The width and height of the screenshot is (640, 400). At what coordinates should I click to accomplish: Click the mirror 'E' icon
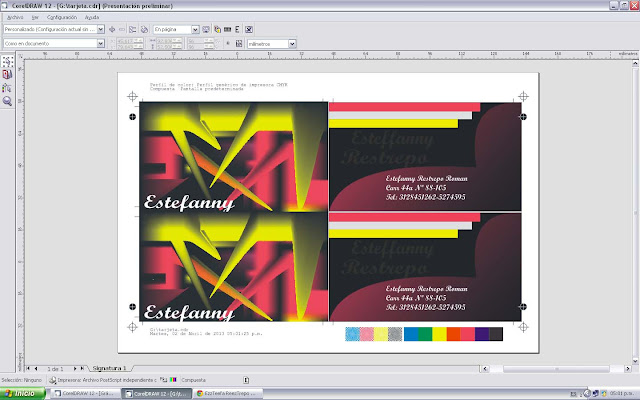[238, 29]
